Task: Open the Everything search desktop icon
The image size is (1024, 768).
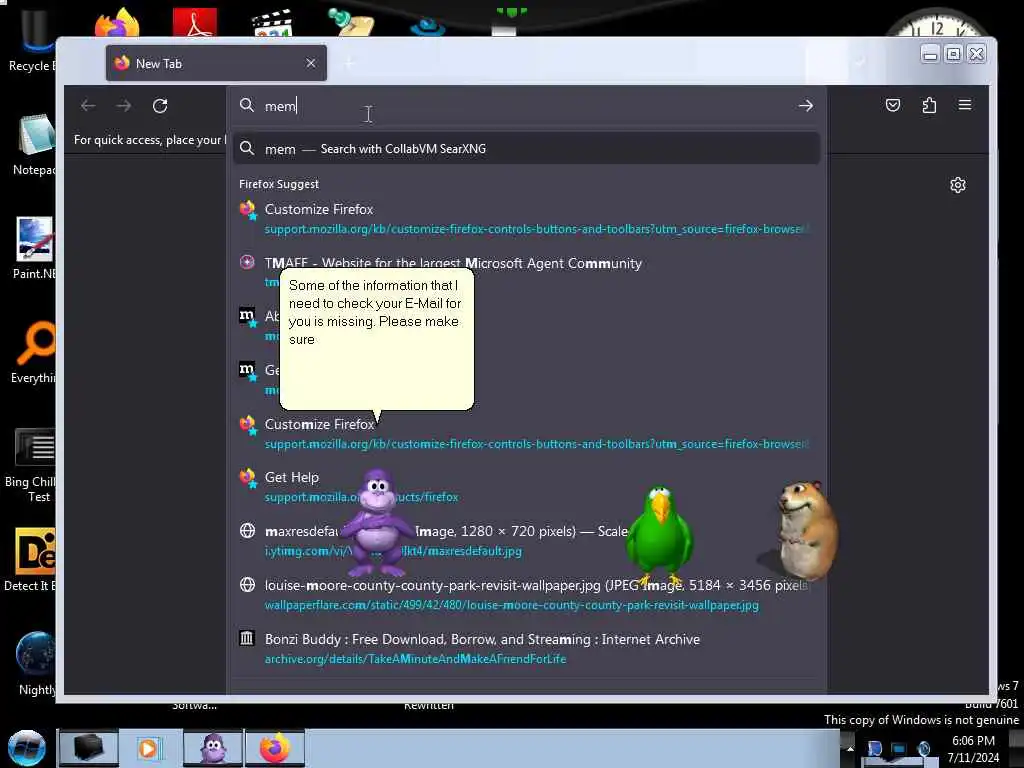Action: 34,353
